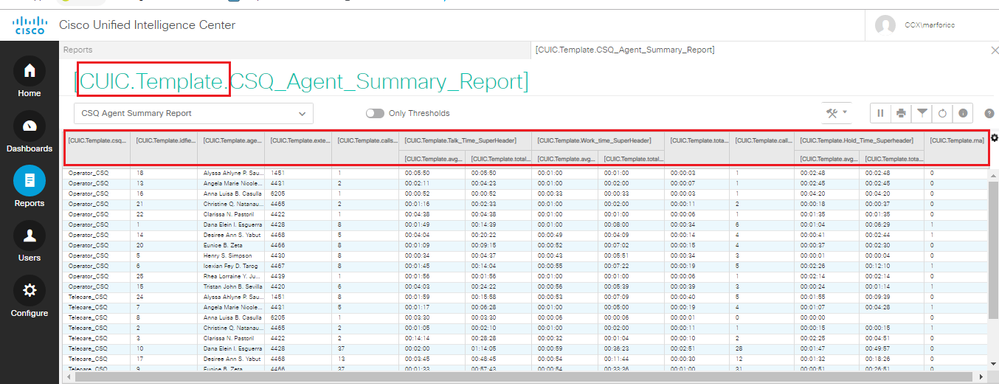Select extension cell 4467
999x384 pixels.
pos(278,266)
